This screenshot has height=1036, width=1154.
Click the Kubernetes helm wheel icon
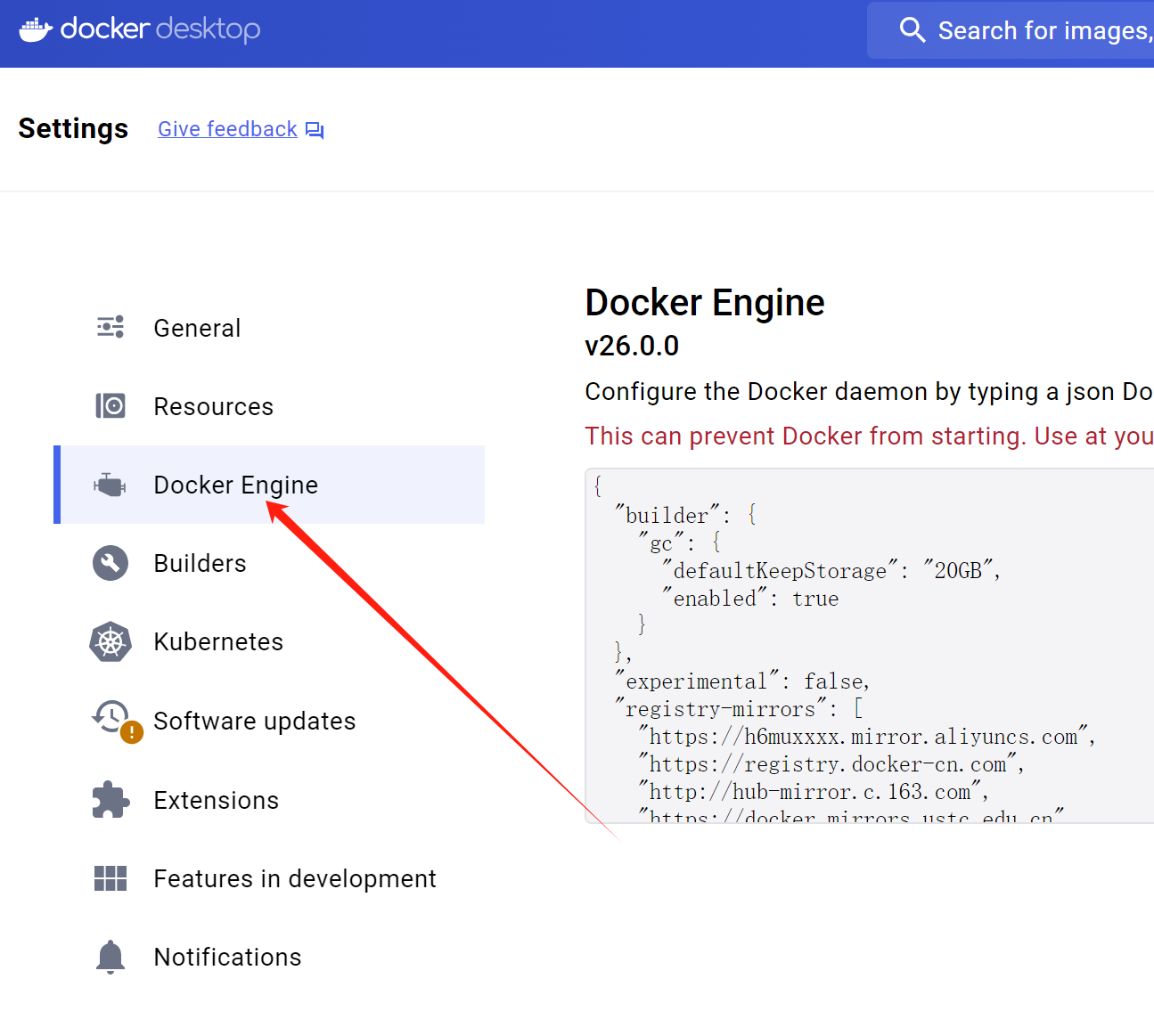110,641
